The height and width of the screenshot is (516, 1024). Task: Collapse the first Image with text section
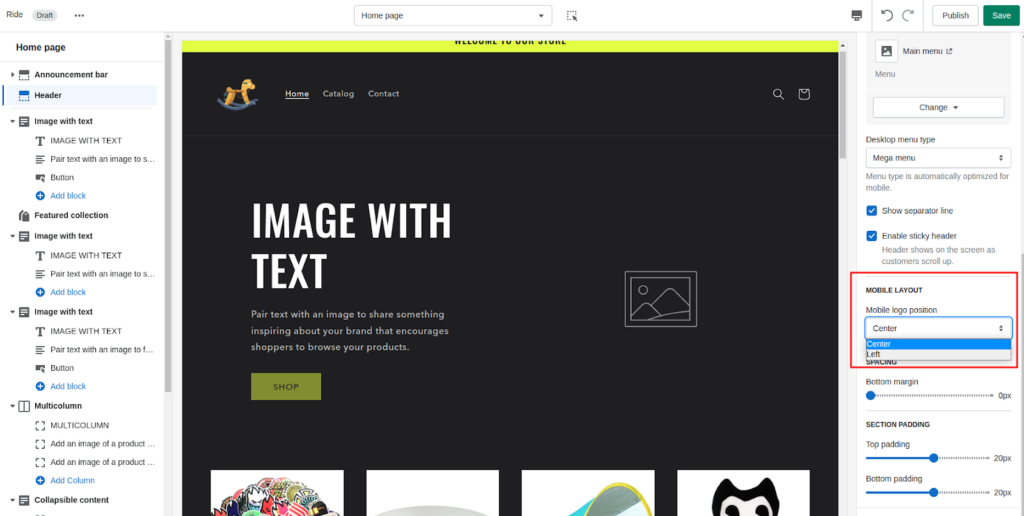pyautogui.click(x=12, y=121)
